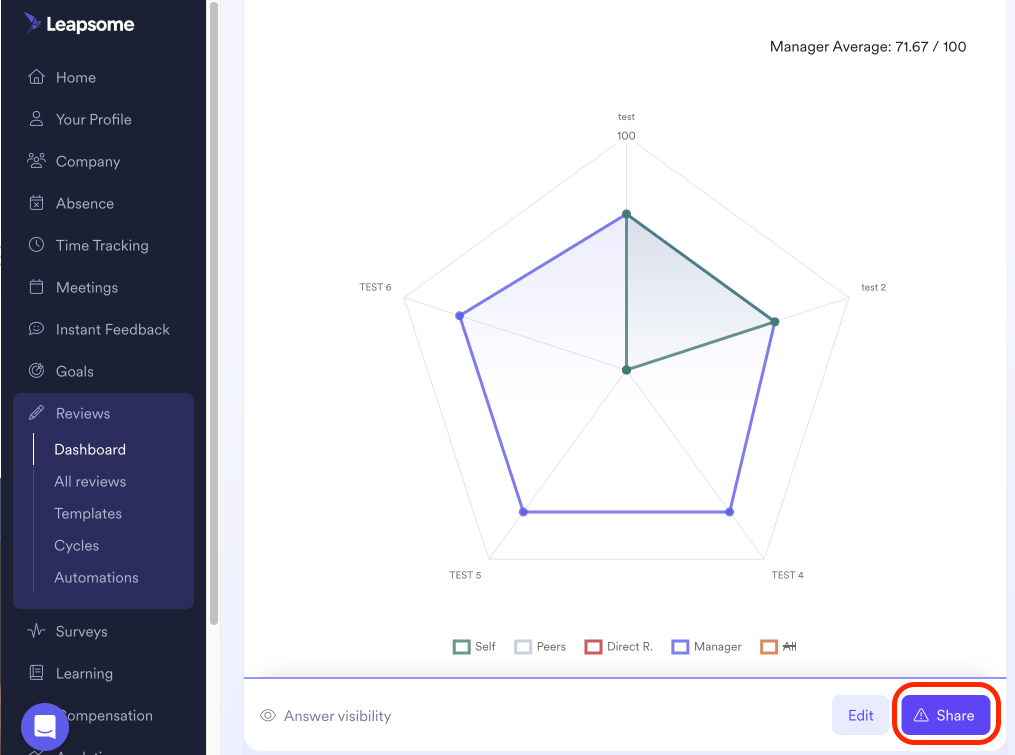Open the Learning sidebar section
The image size is (1015, 755).
pos(84,673)
